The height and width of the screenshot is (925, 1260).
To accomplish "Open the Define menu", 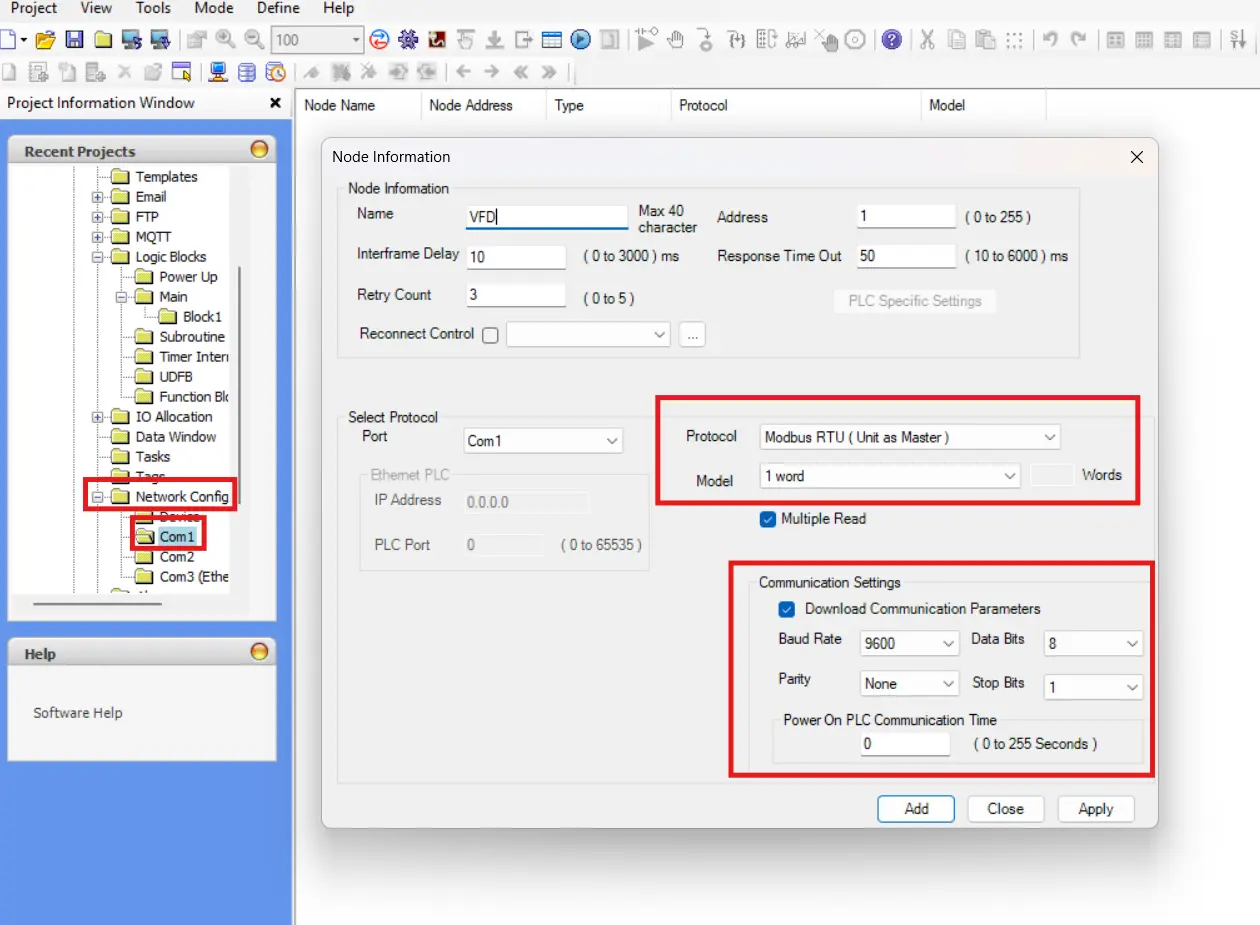I will pyautogui.click(x=278, y=8).
